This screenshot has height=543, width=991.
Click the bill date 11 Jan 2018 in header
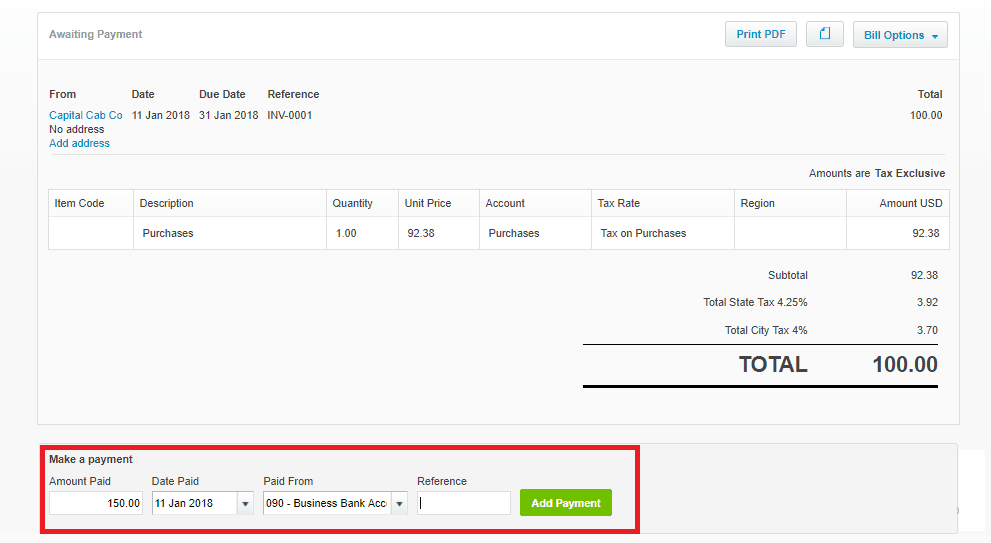(x=161, y=115)
